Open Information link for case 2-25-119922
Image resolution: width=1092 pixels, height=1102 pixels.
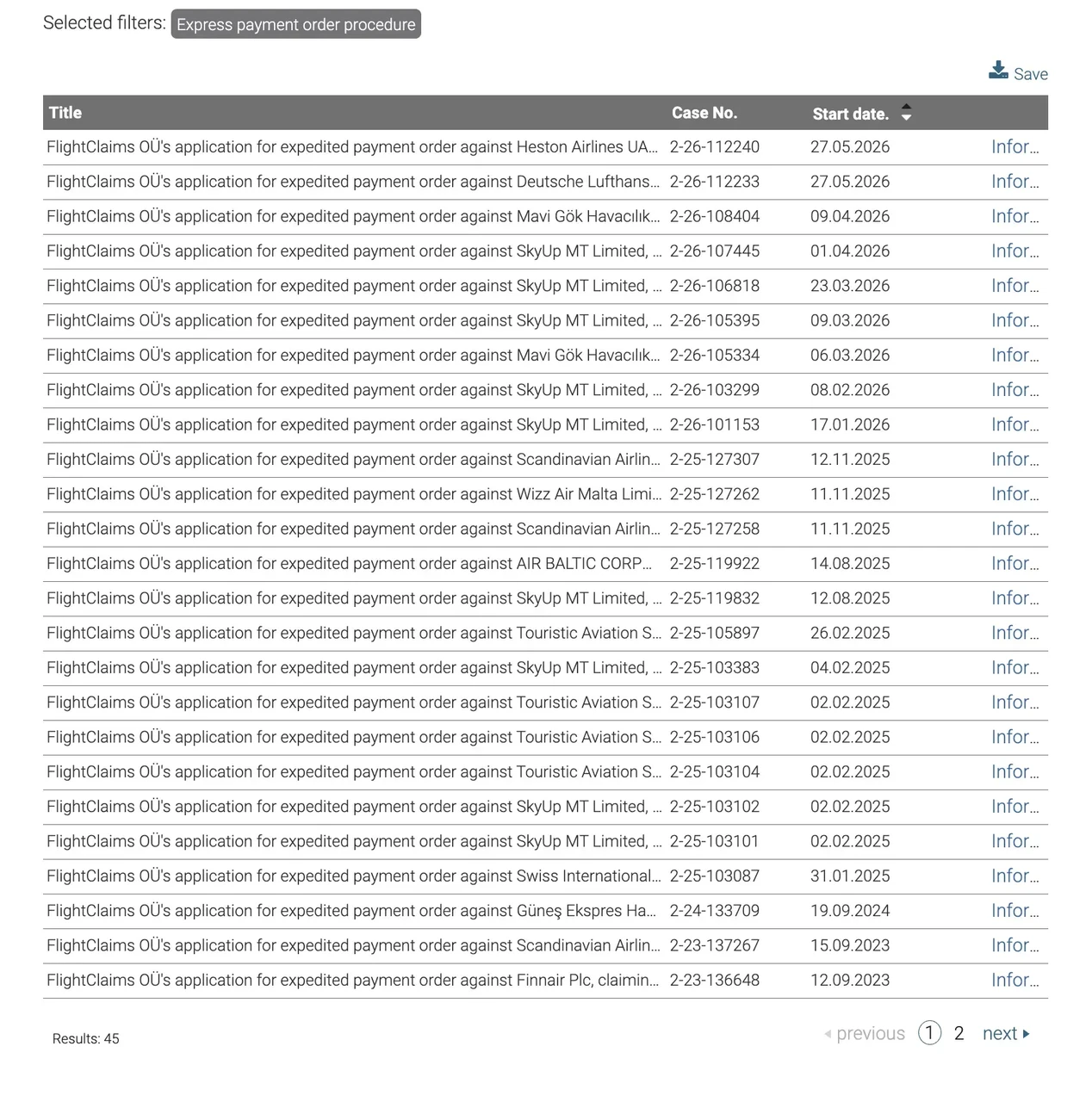pyautogui.click(x=1014, y=564)
